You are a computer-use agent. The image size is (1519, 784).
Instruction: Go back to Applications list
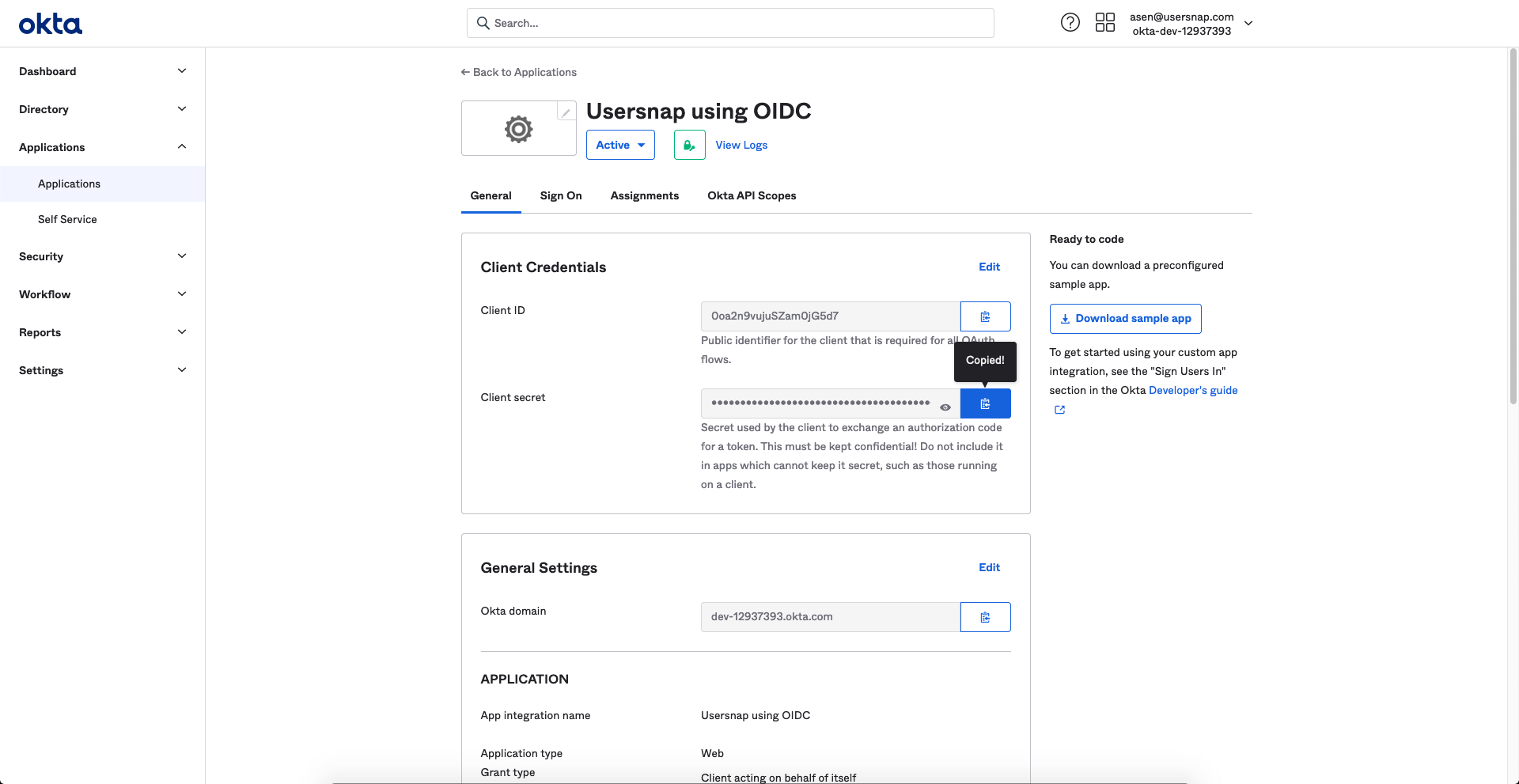click(x=519, y=72)
